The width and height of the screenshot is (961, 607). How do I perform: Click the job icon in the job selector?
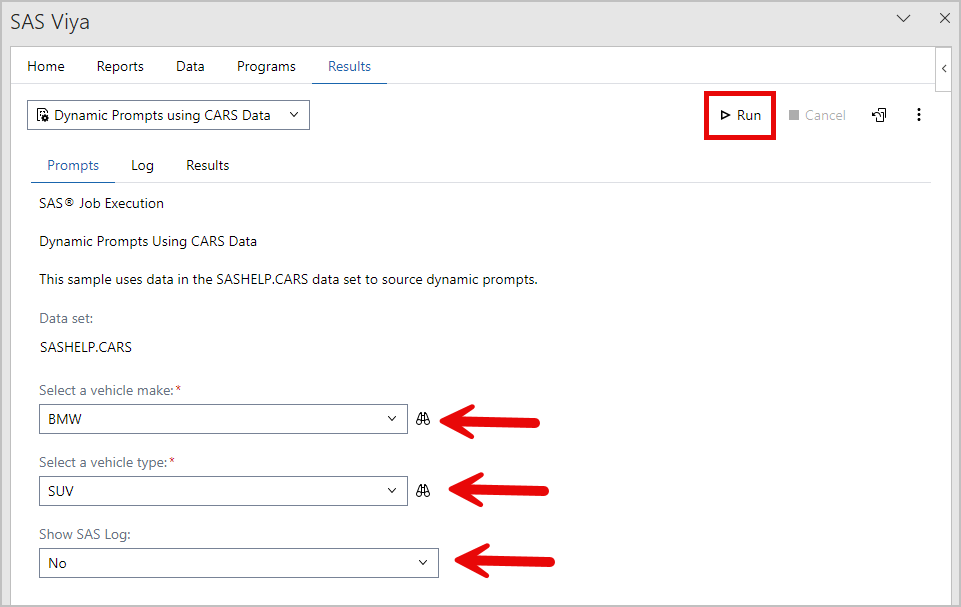(42, 115)
